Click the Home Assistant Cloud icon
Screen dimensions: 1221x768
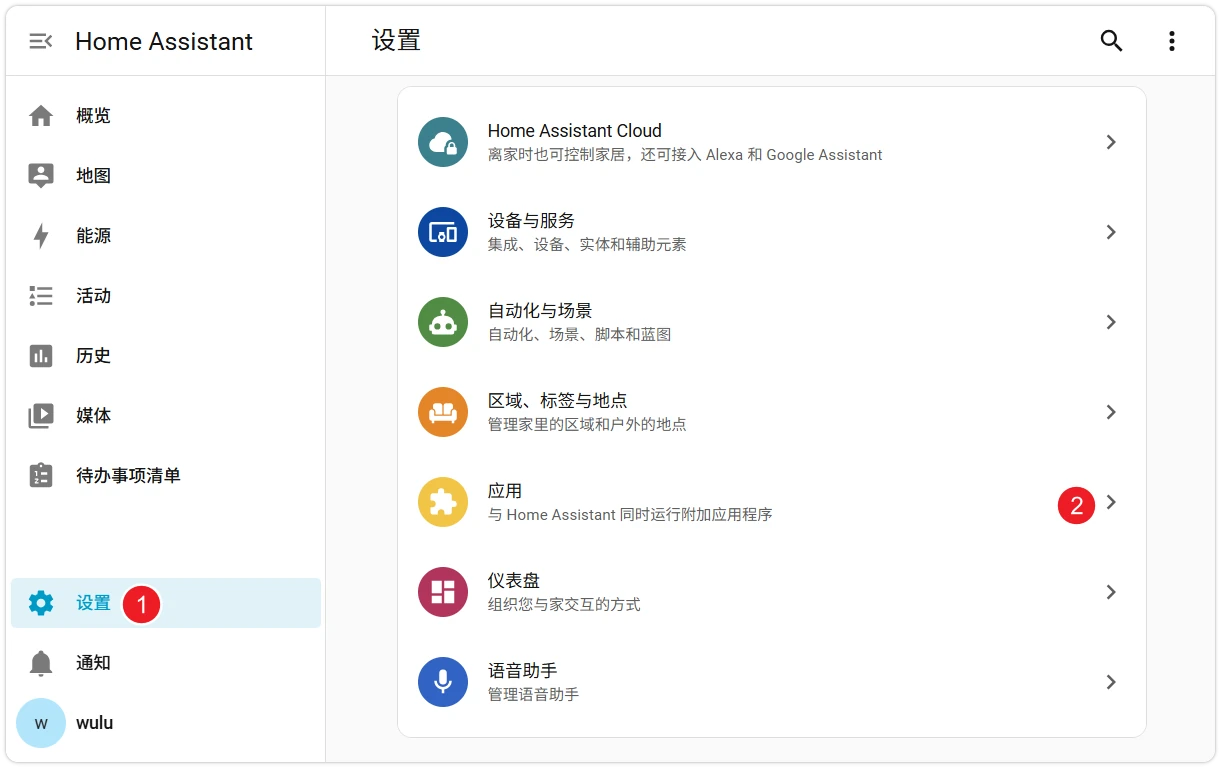[x=443, y=142]
